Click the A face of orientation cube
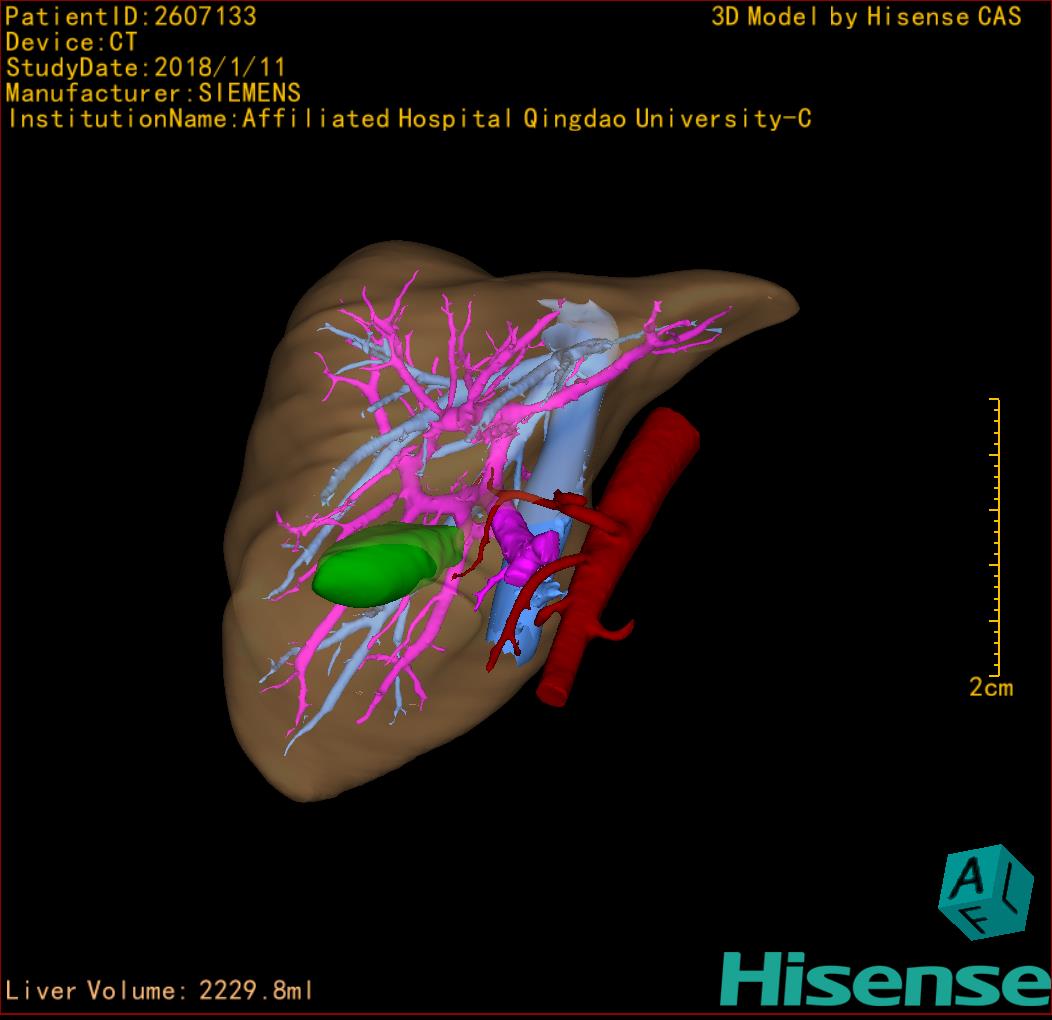 (x=968, y=879)
